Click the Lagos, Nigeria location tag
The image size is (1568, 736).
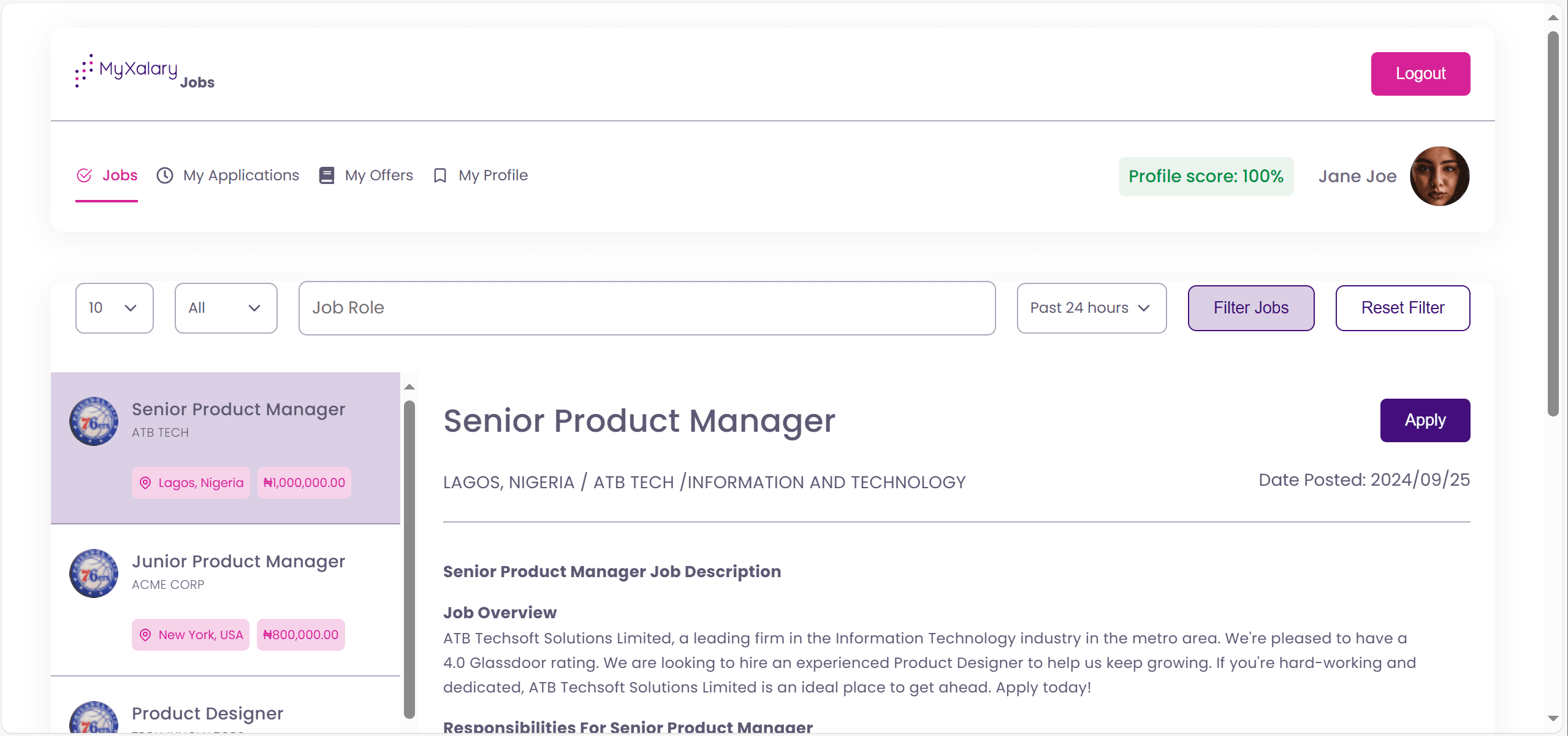pyautogui.click(x=191, y=483)
